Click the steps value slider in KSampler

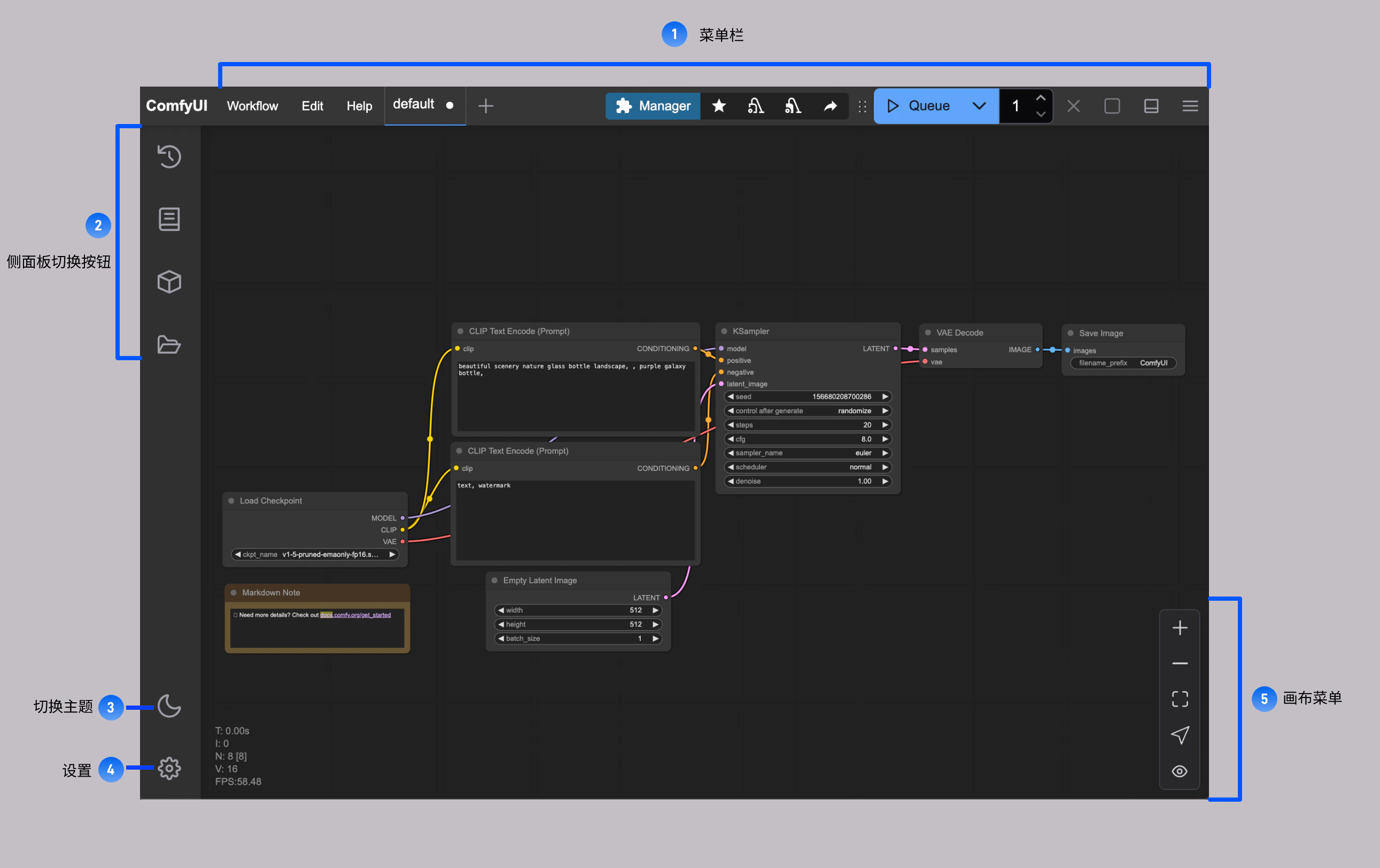click(x=808, y=424)
